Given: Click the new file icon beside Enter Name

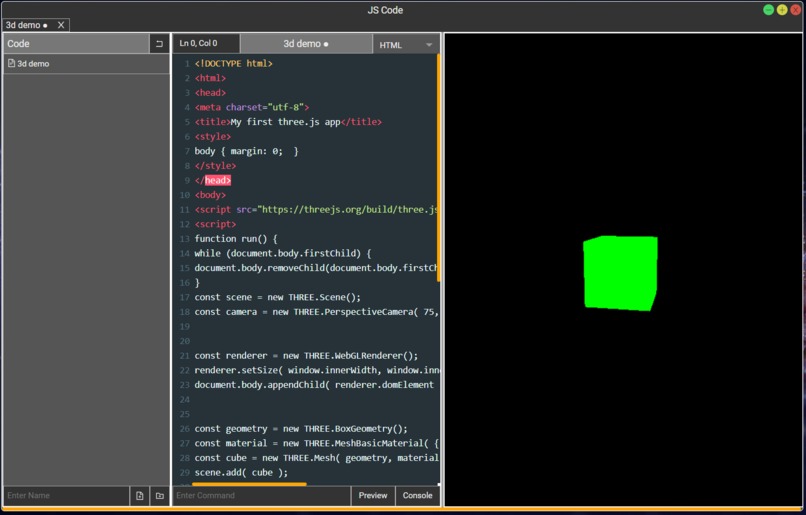Looking at the screenshot, I should [140, 495].
